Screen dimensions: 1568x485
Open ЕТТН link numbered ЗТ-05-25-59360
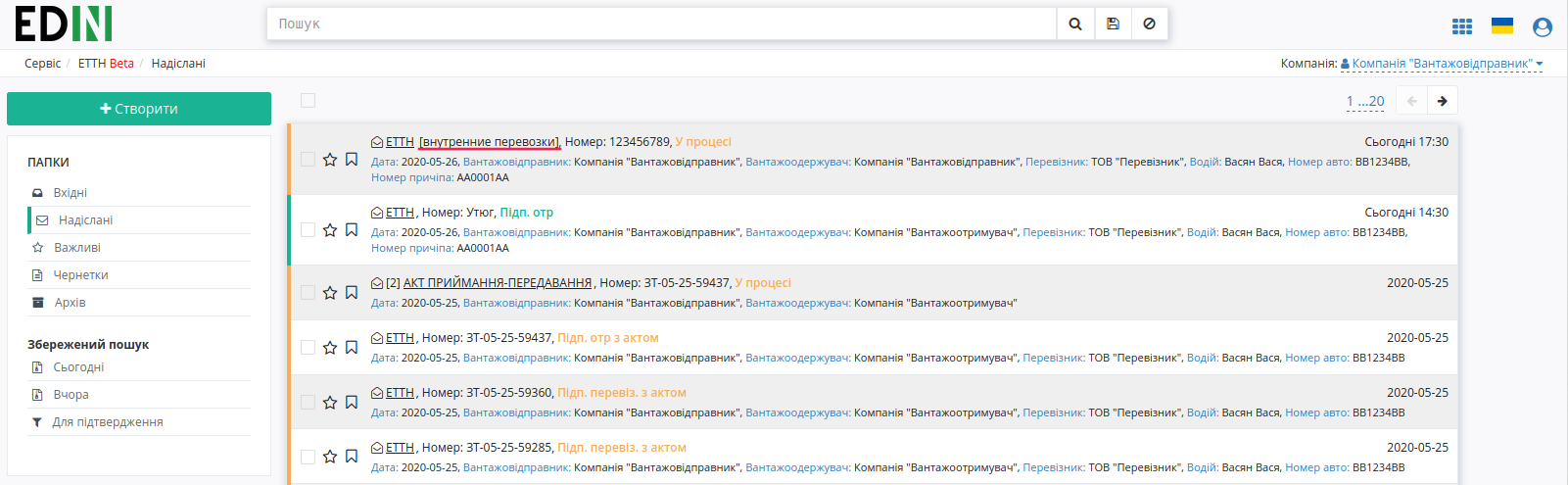400,393
